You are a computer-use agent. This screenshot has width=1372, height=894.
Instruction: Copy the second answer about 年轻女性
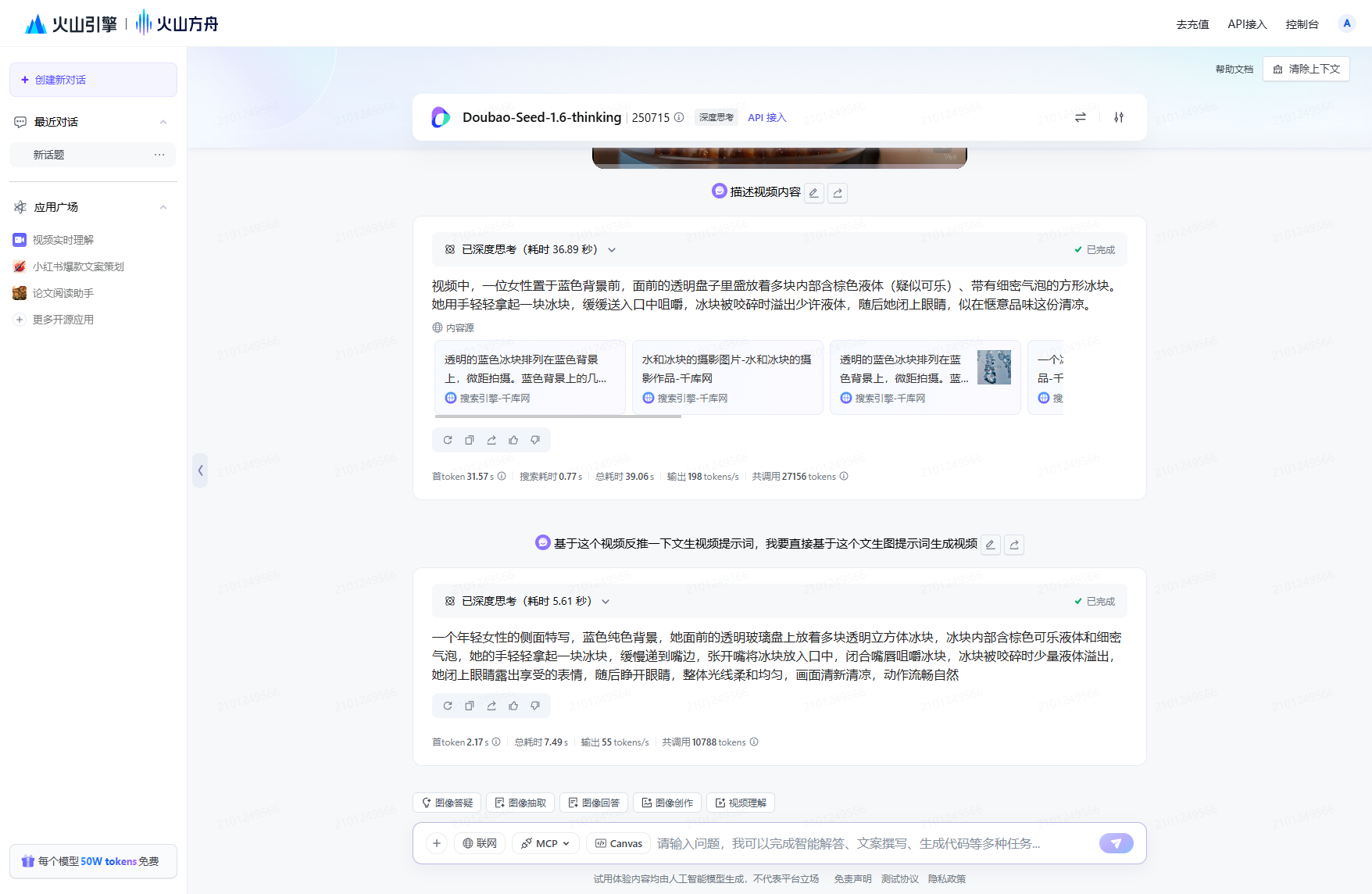470,706
